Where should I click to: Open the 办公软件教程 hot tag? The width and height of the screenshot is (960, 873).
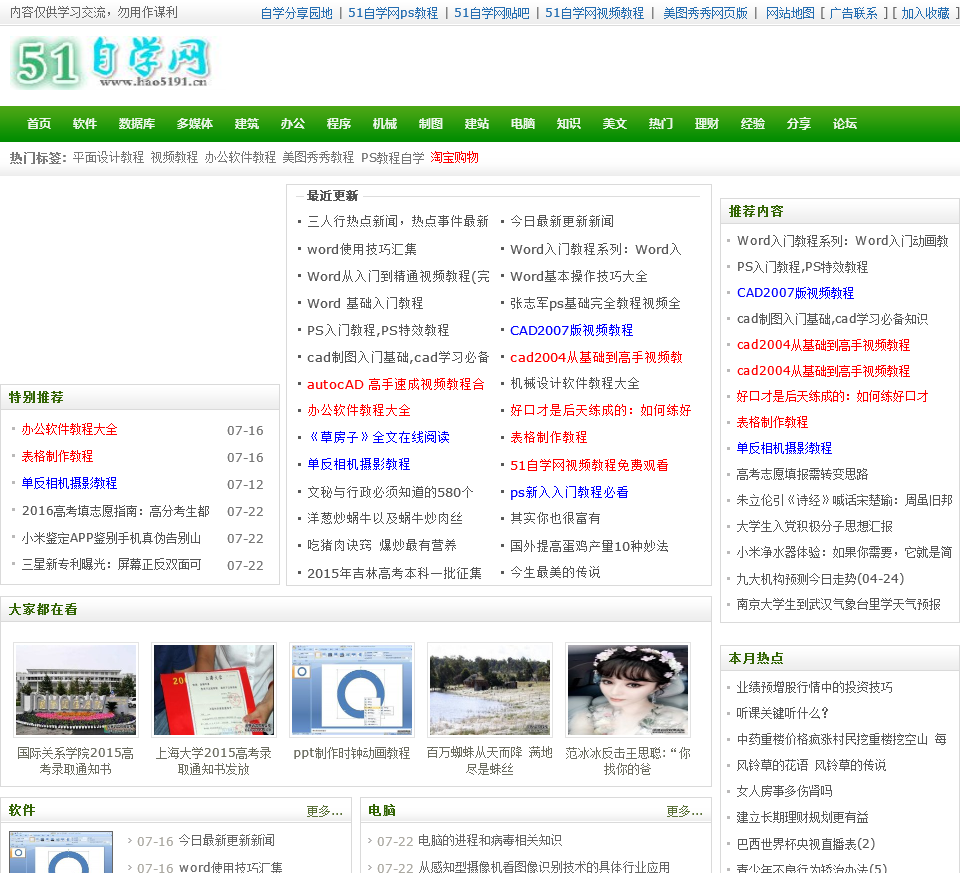coord(240,157)
